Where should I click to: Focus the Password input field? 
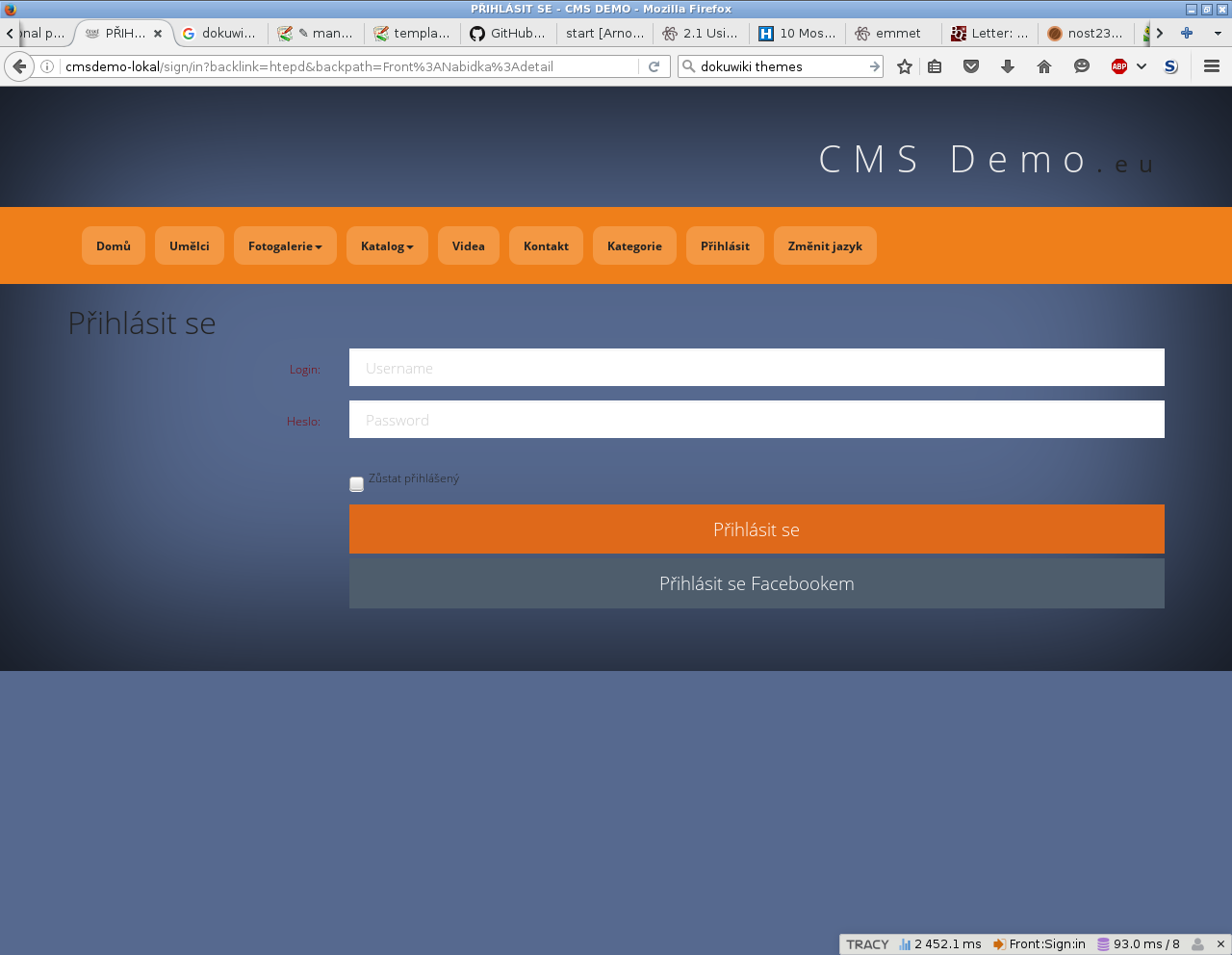point(757,420)
